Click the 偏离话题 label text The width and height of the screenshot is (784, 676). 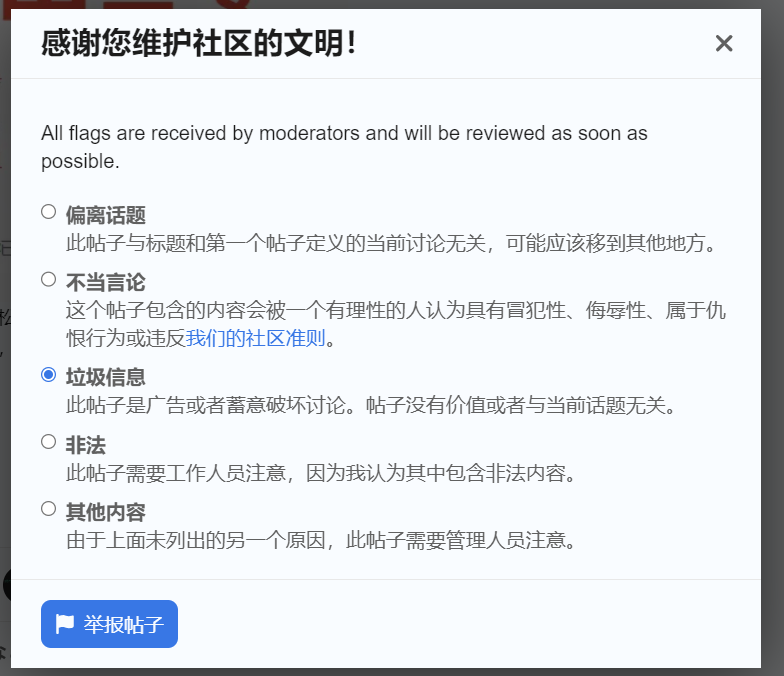pyautogui.click(x=106, y=216)
